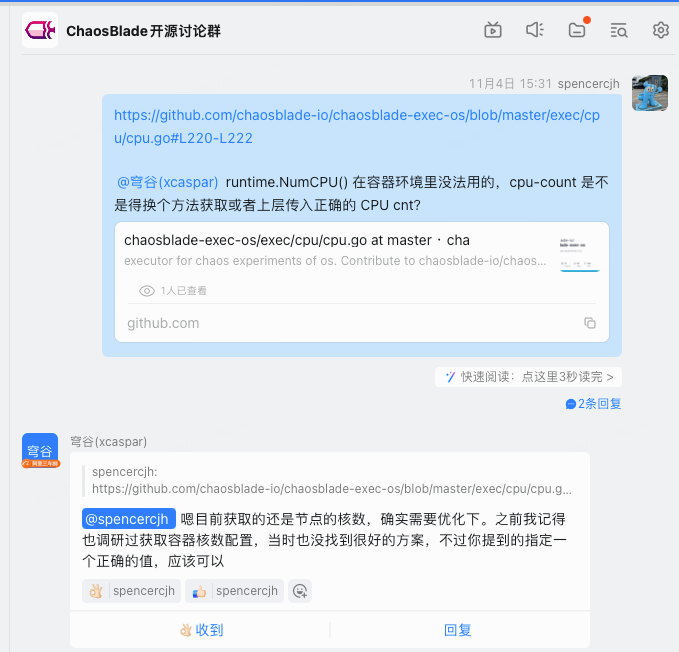Click the 收到 acknowledgment button

[x=201, y=630]
